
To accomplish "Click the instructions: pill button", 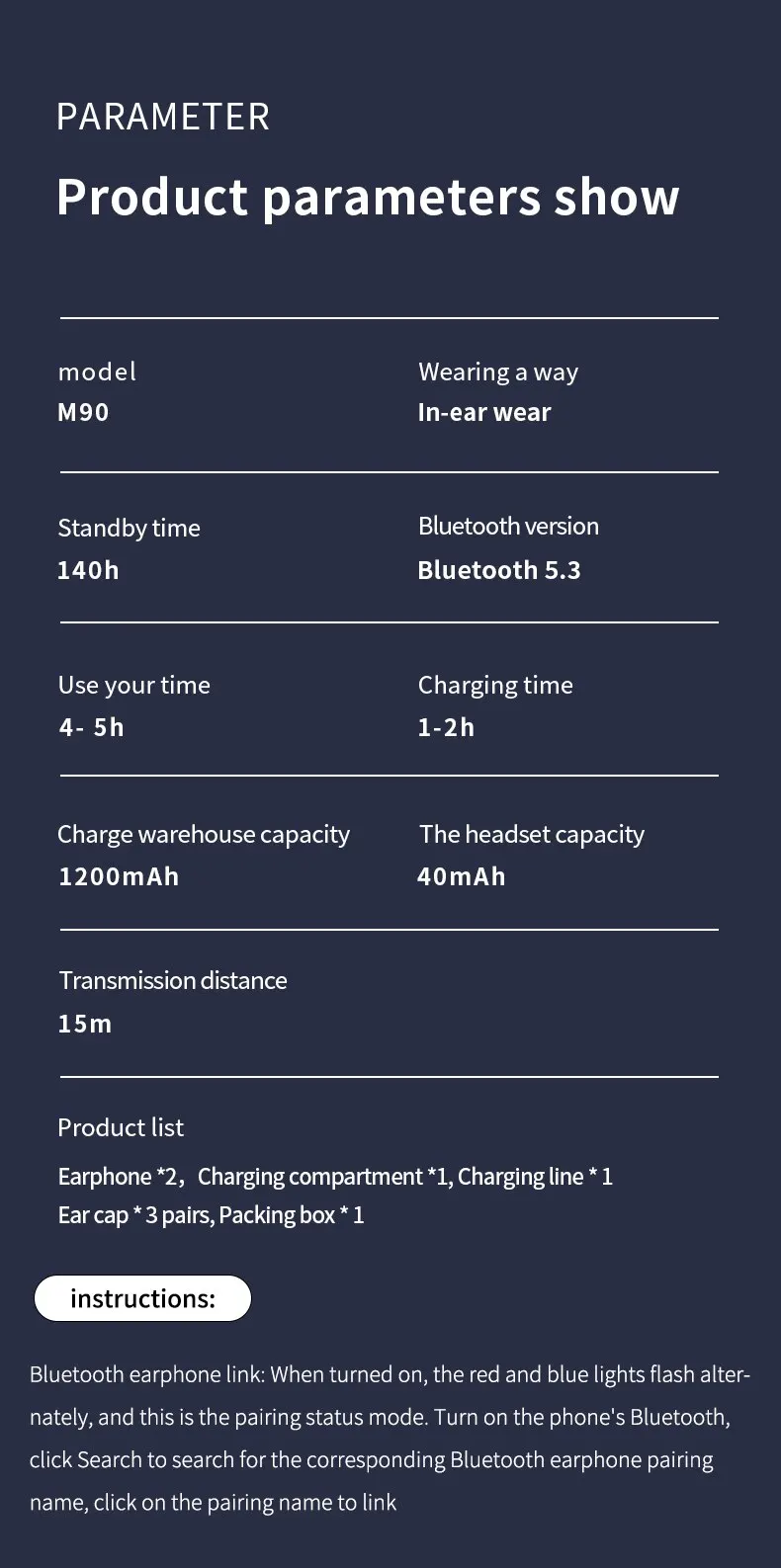I will (x=142, y=1298).
